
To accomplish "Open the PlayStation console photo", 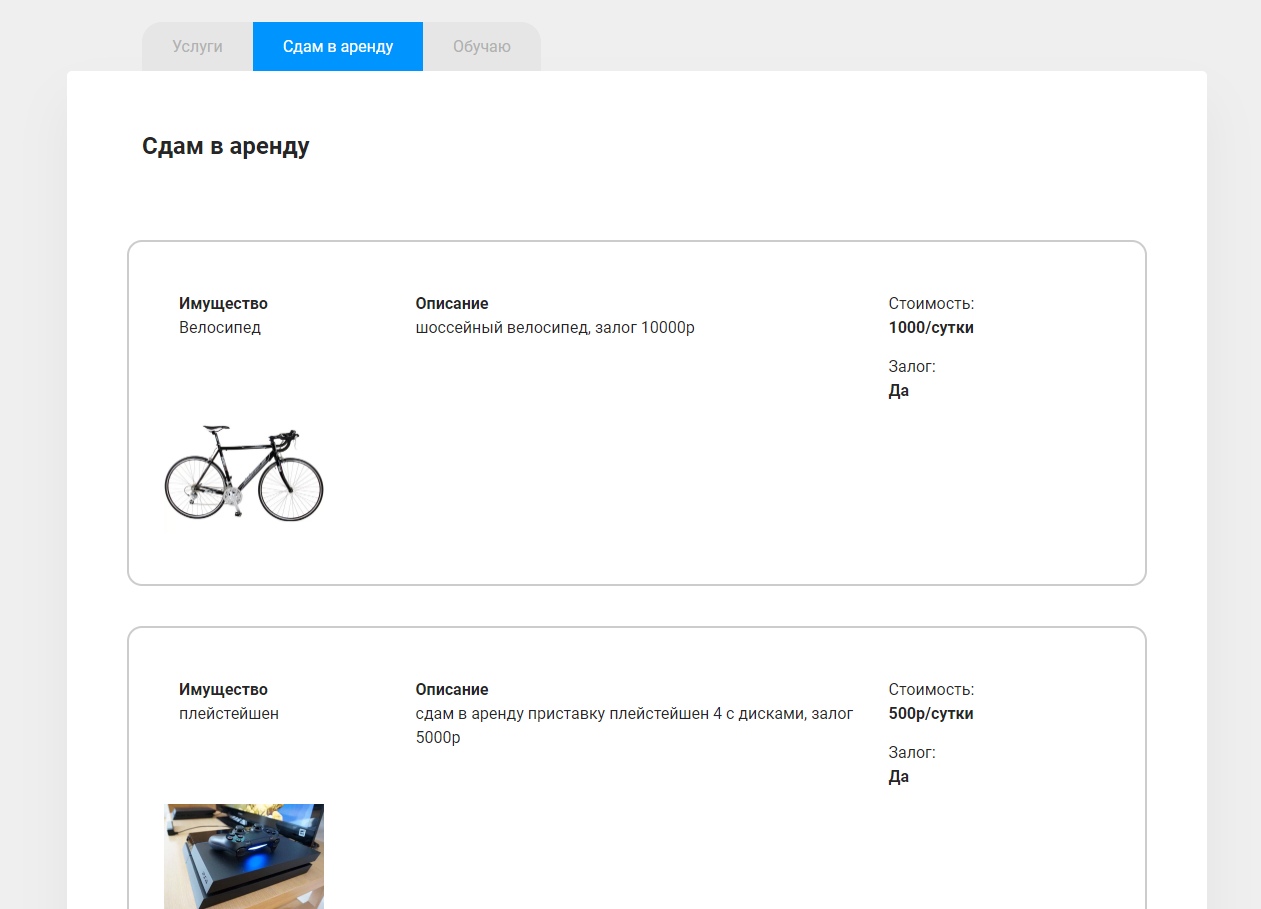I will point(244,855).
